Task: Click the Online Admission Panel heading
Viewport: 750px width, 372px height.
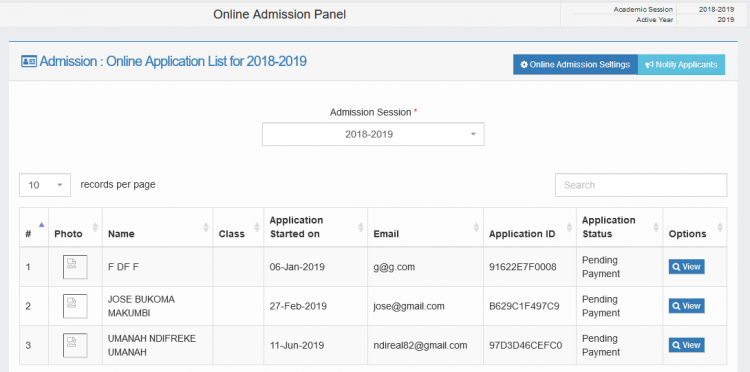Action: click(279, 14)
